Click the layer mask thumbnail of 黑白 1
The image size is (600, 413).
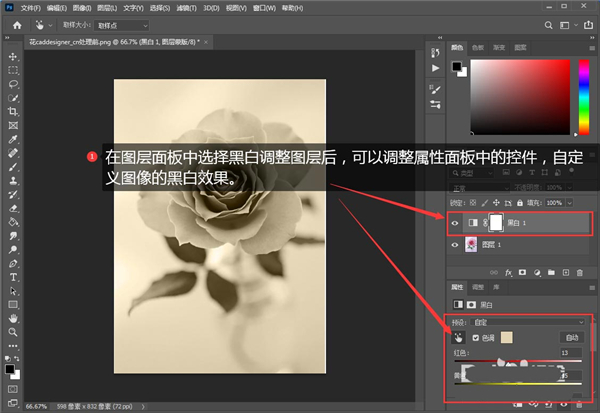(x=494, y=222)
